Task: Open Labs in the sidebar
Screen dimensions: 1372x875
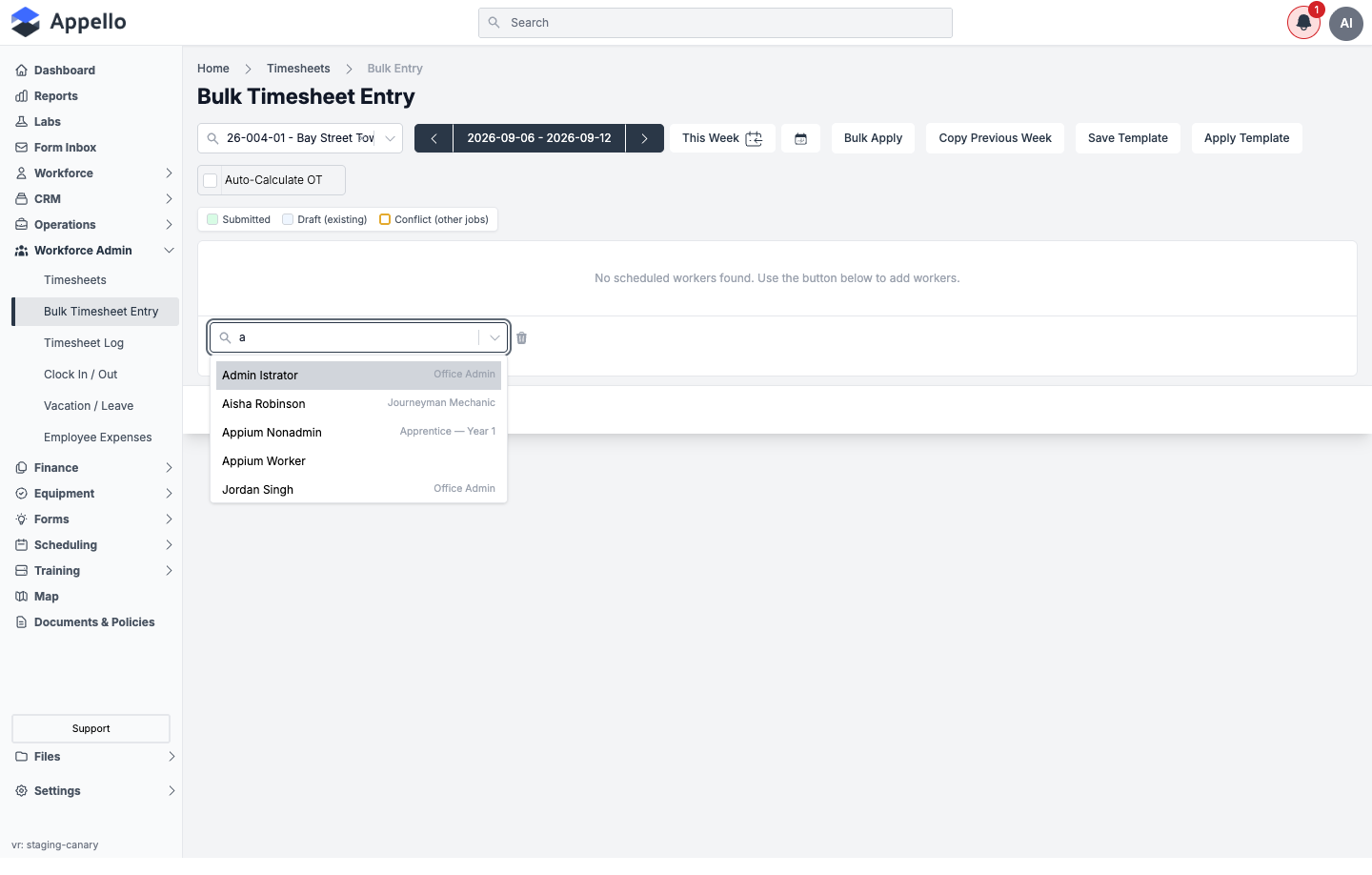Action: pos(48,122)
